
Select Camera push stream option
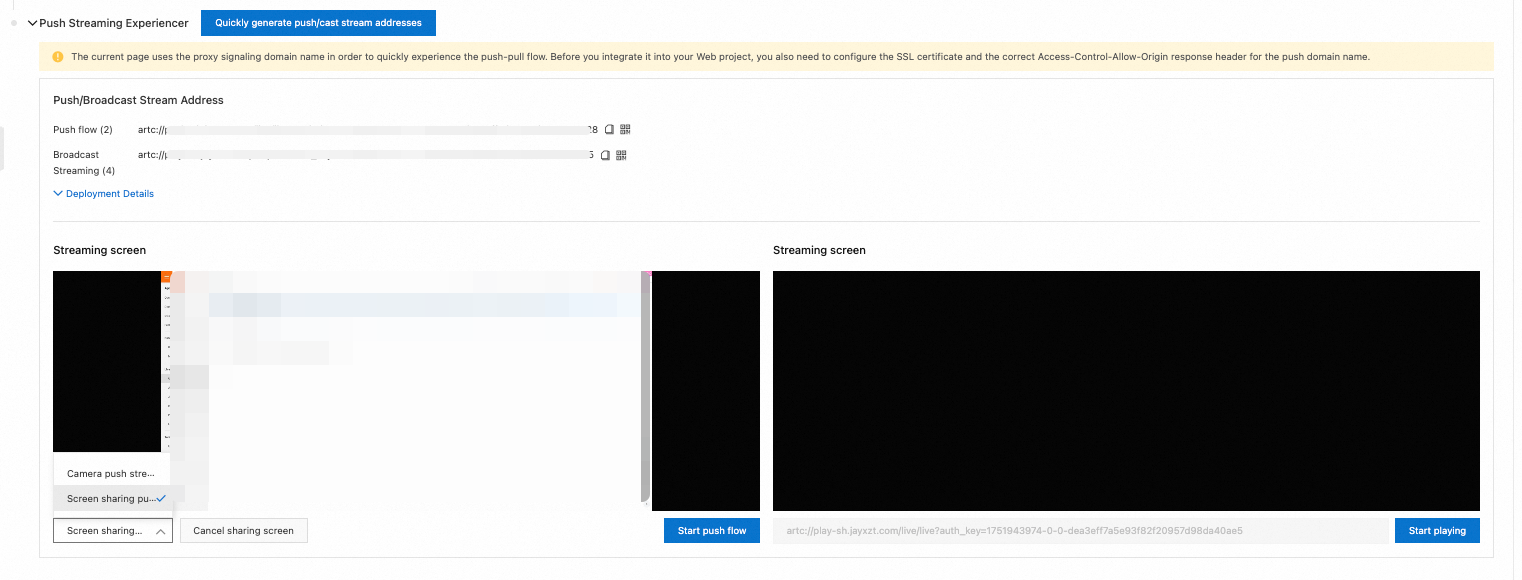click(x=111, y=473)
